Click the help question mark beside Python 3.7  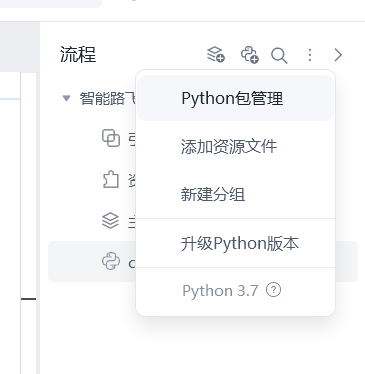tap(273, 290)
